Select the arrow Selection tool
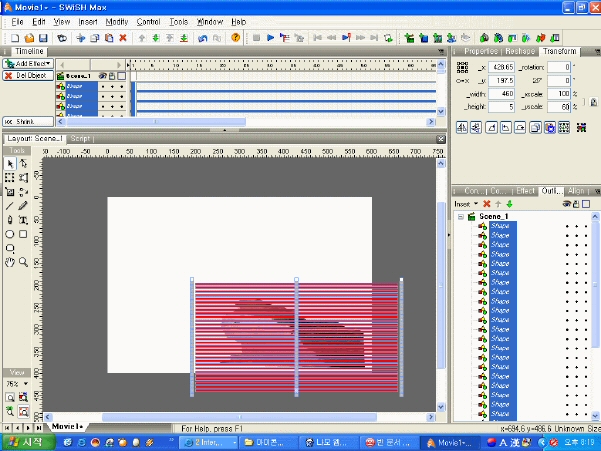Screen dimensions: 601x451 (10, 164)
